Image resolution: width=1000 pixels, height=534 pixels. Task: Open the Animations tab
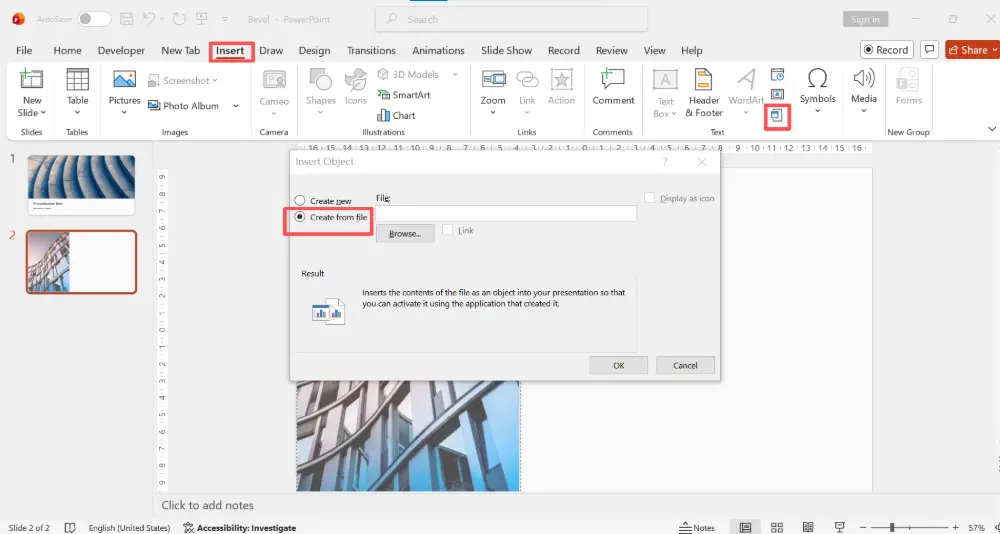438,50
